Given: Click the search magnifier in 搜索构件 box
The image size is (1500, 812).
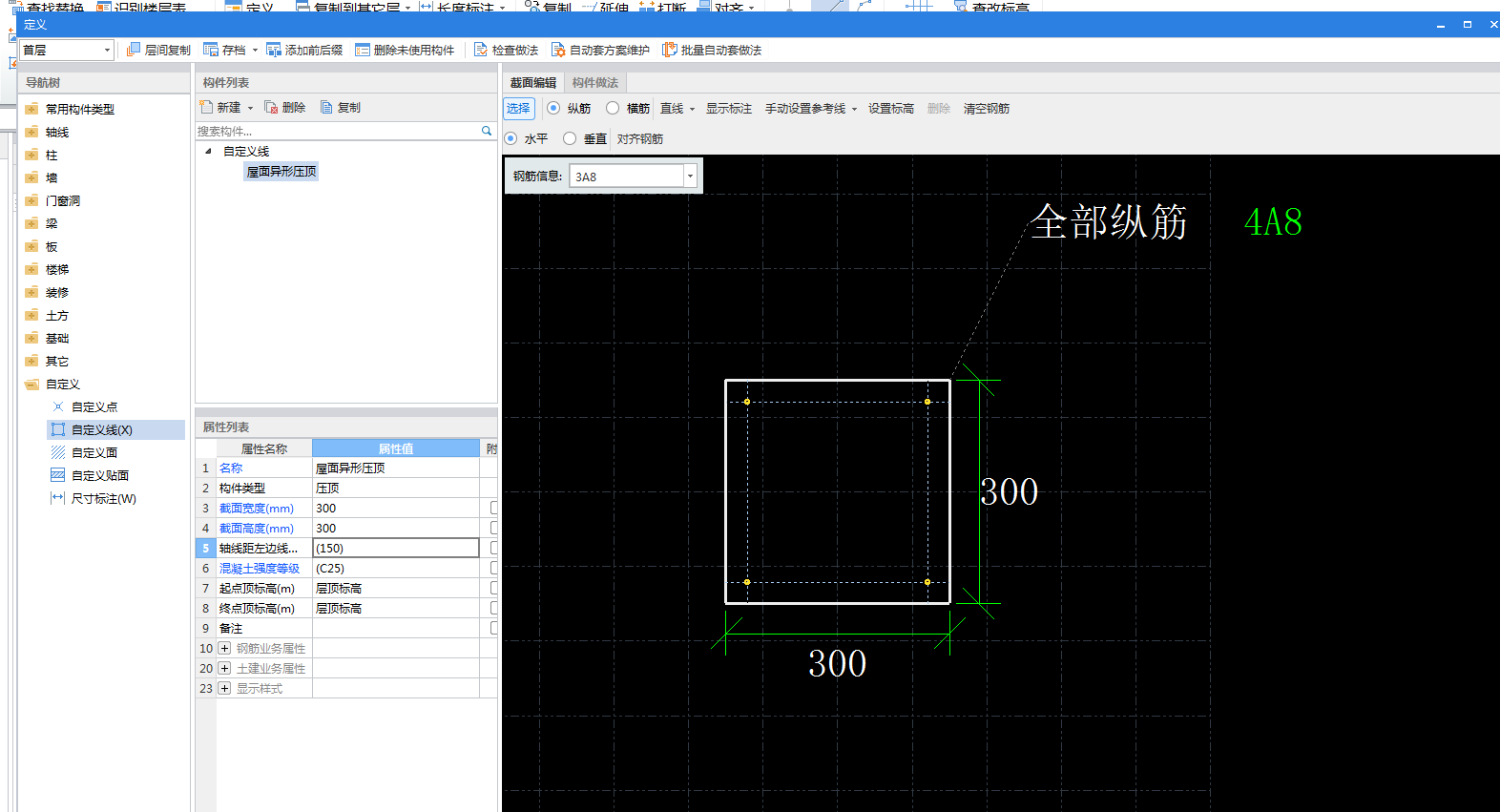Looking at the screenshot, I should [487, 131].
